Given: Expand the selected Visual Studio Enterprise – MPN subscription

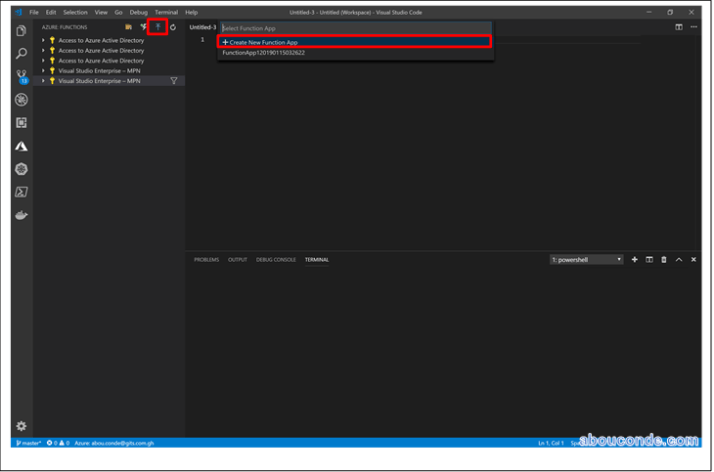Looking at the screenshot, I should 44,81.
